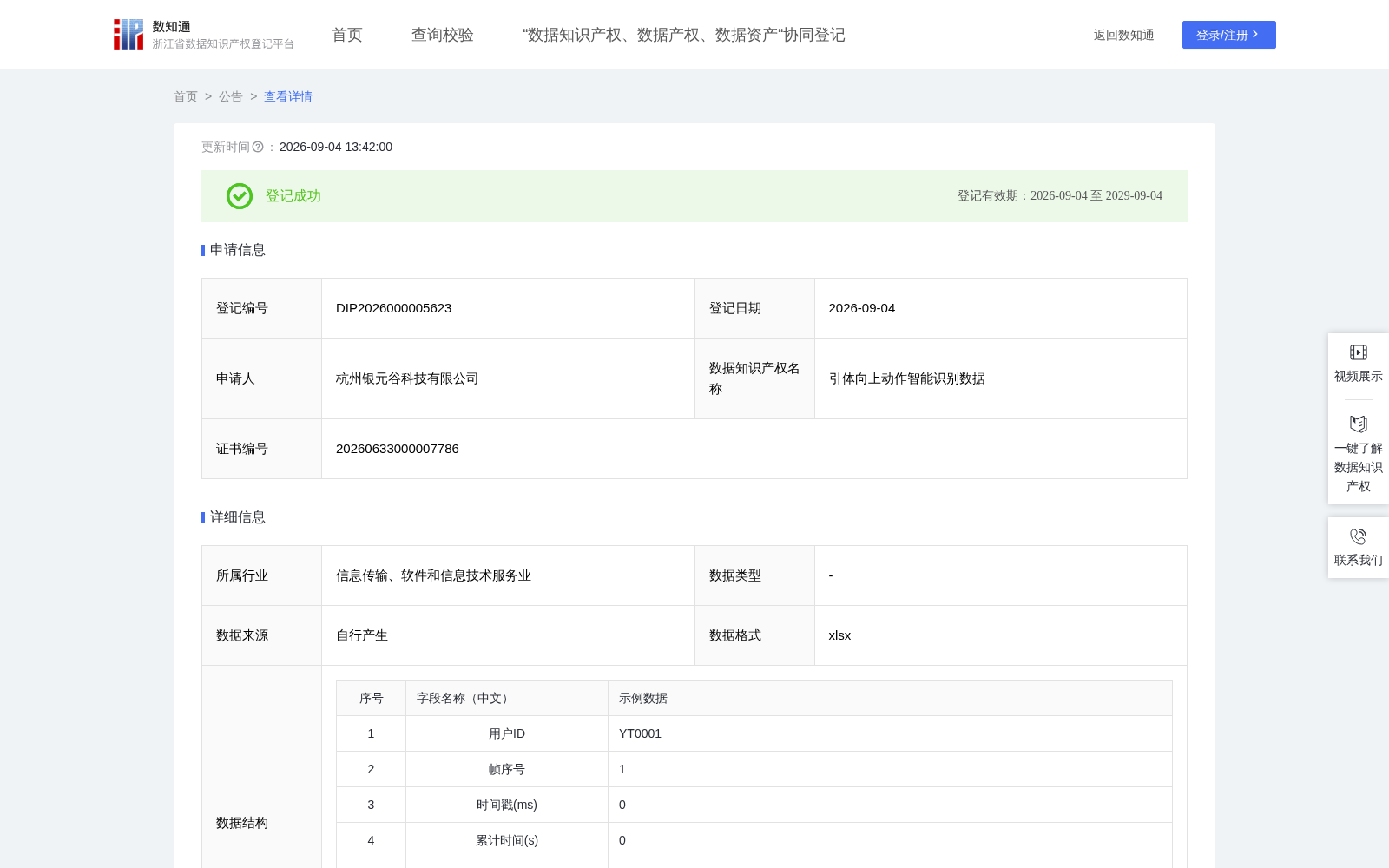Click the industry value 信息传输、软件和信息技术服务业

pyautogui.click(x=433, y=575)
